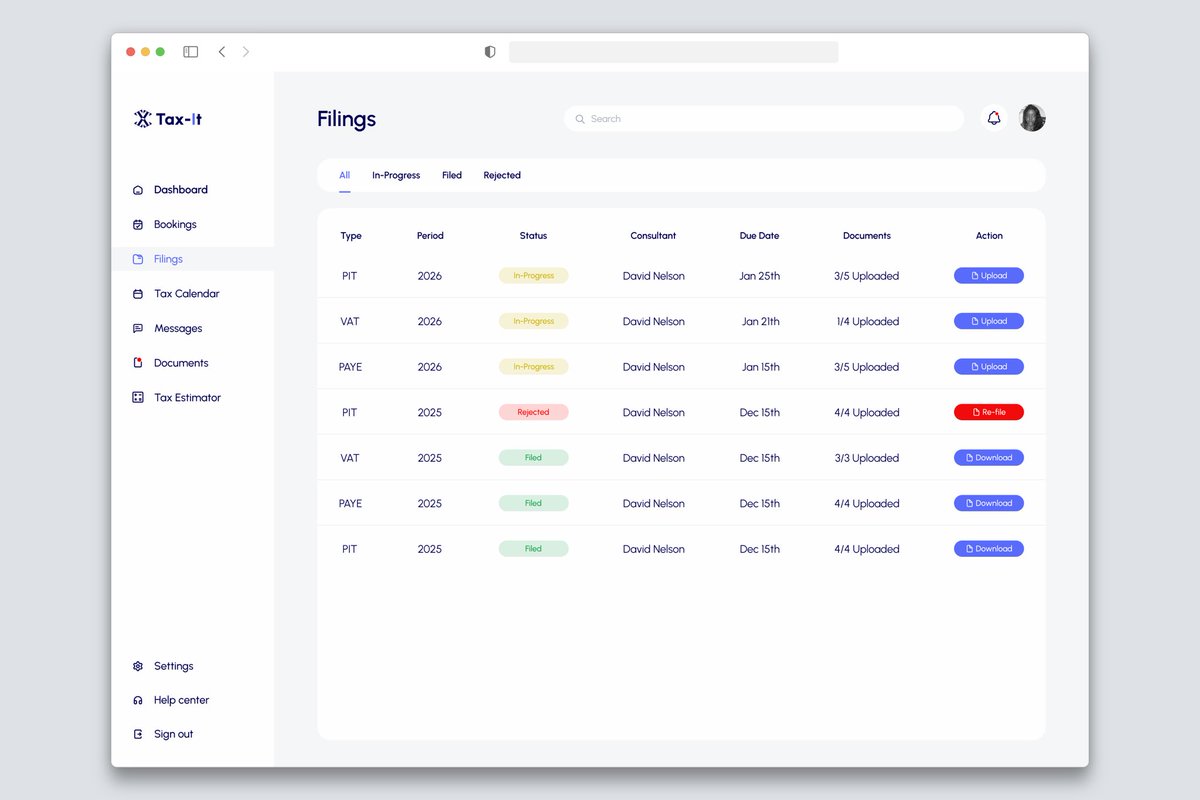This screenshot has height=800, width=1200.
Task: Open Tax Estimator tool
Action: [x=187, y=398]
